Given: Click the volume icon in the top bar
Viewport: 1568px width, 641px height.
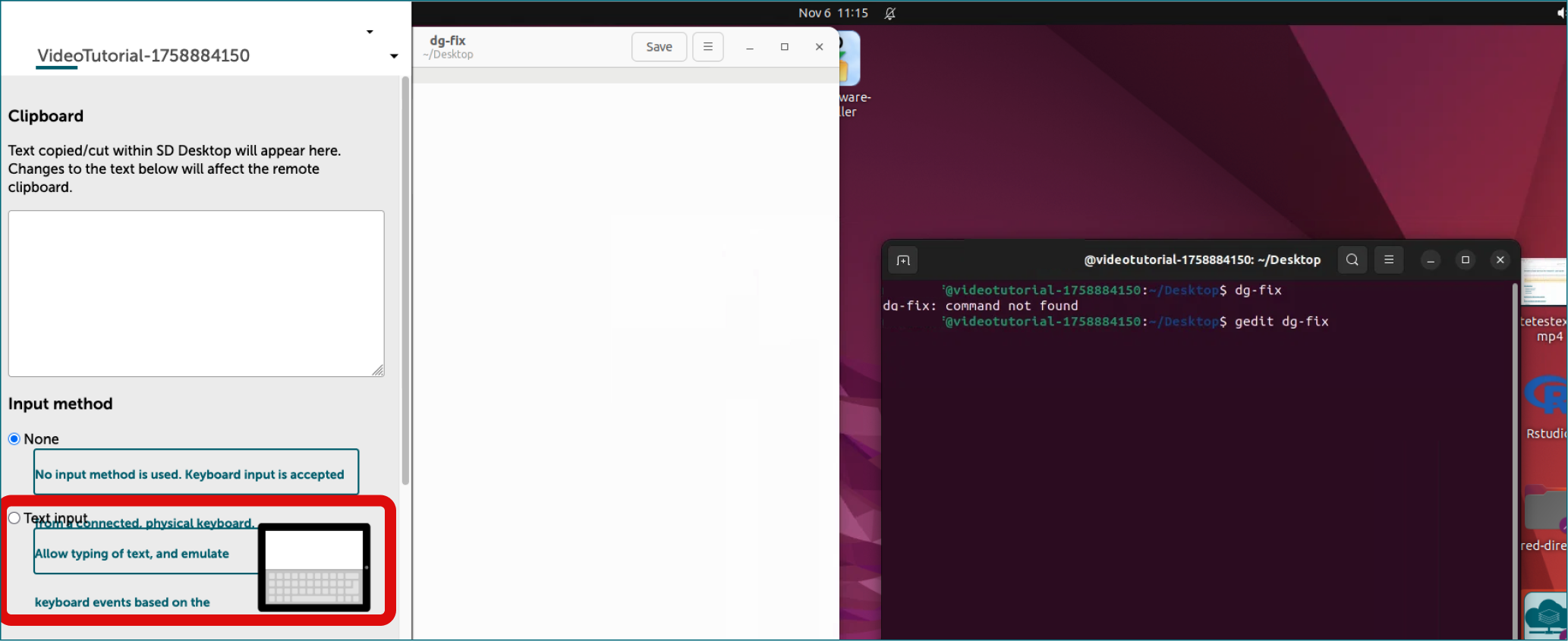Looking at the screenshot, I should (1562, 13).
